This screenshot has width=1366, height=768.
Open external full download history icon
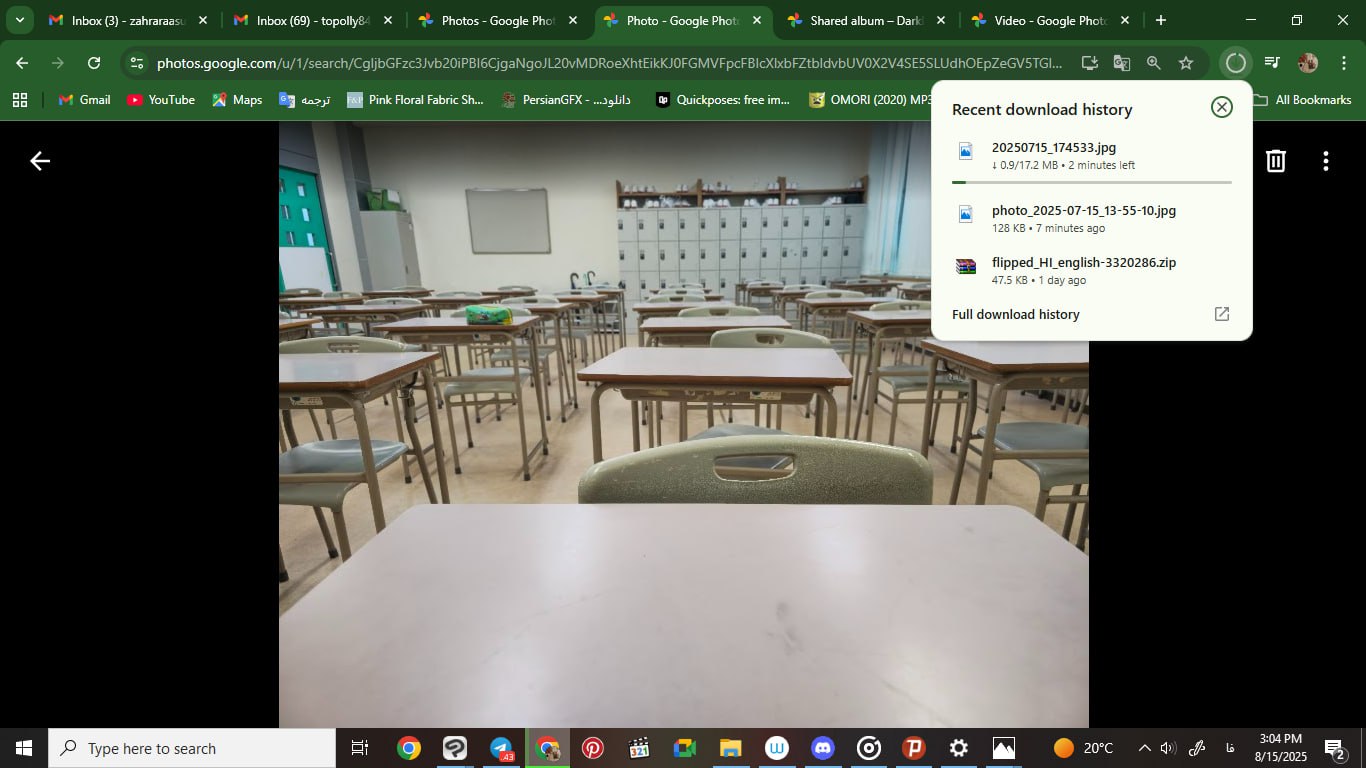click(x=1221, y=314)
